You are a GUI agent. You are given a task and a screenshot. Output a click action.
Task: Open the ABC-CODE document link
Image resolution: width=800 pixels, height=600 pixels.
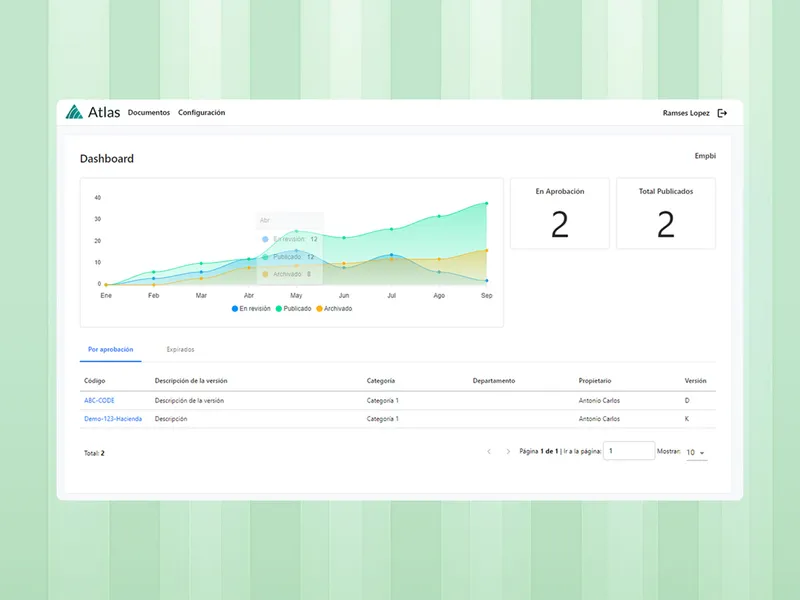(100, 399)
